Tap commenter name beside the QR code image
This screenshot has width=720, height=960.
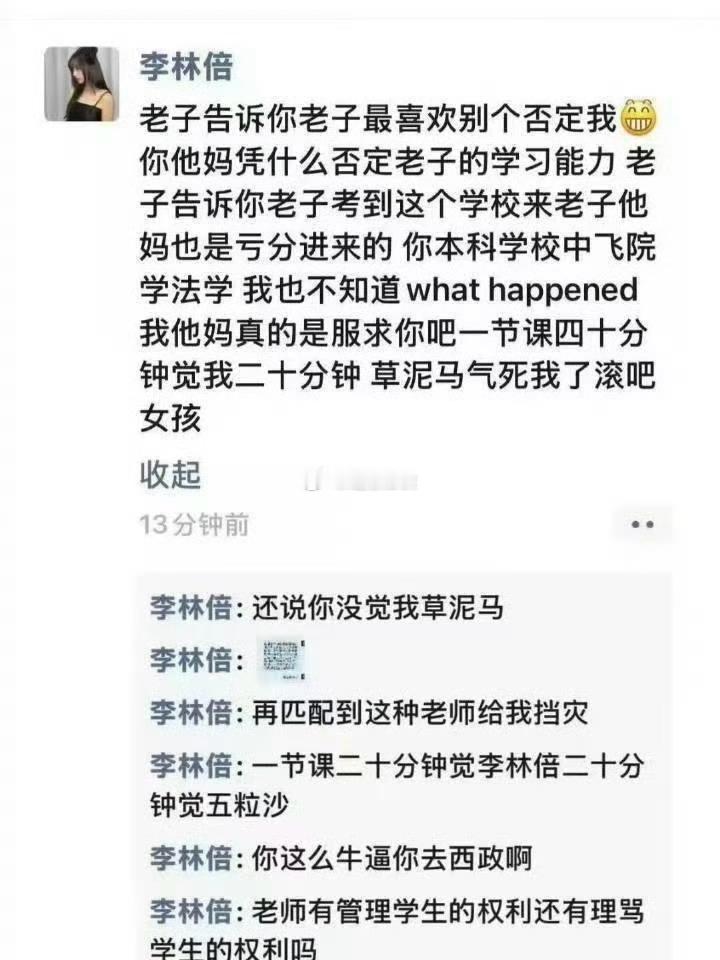click(191, 660)
